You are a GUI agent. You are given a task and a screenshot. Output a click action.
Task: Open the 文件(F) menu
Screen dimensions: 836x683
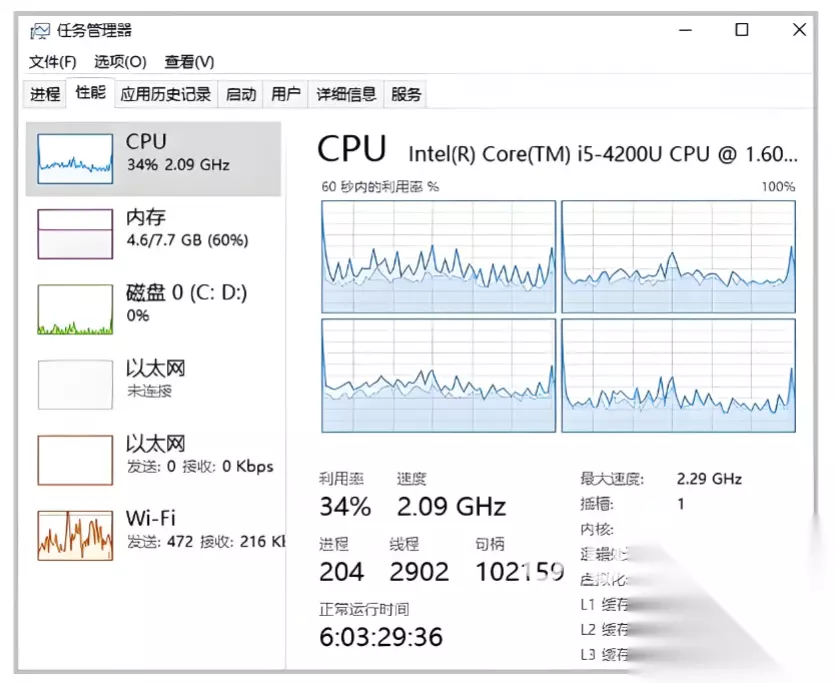tap(53, 62)
